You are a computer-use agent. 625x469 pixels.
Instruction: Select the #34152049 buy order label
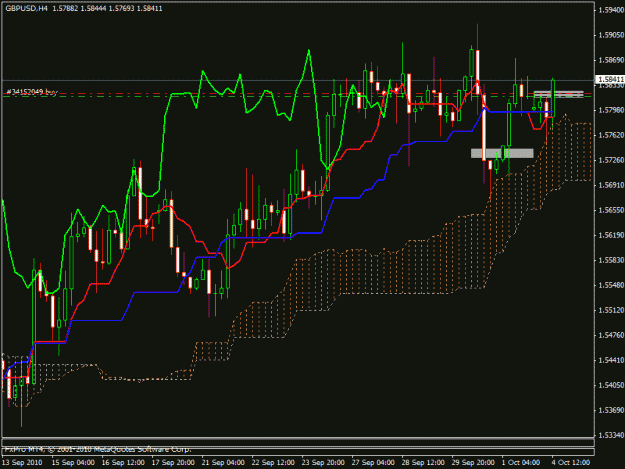[32, 92]
